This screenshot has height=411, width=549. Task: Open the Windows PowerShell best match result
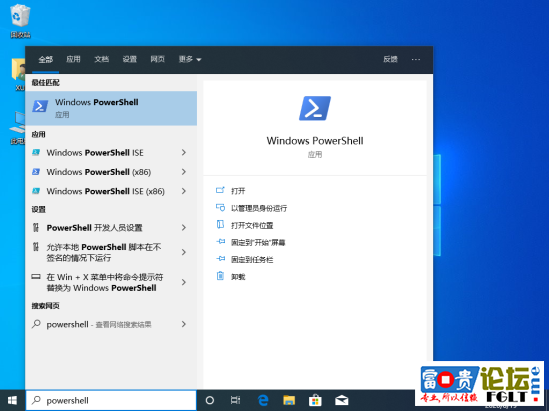coord(111,108)
